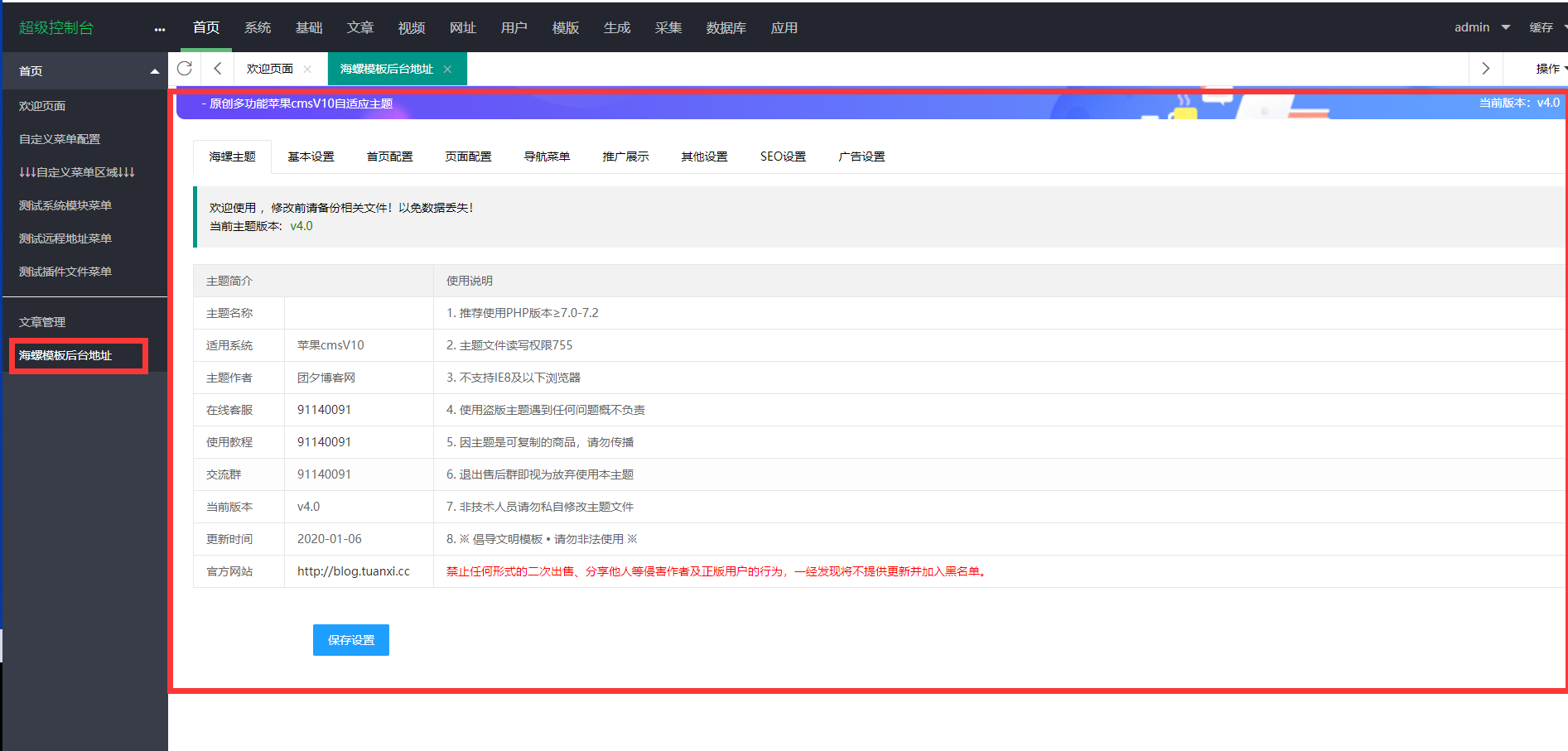Select the 导航菜单 tab

pyautogui.click(x=548, y=156)
